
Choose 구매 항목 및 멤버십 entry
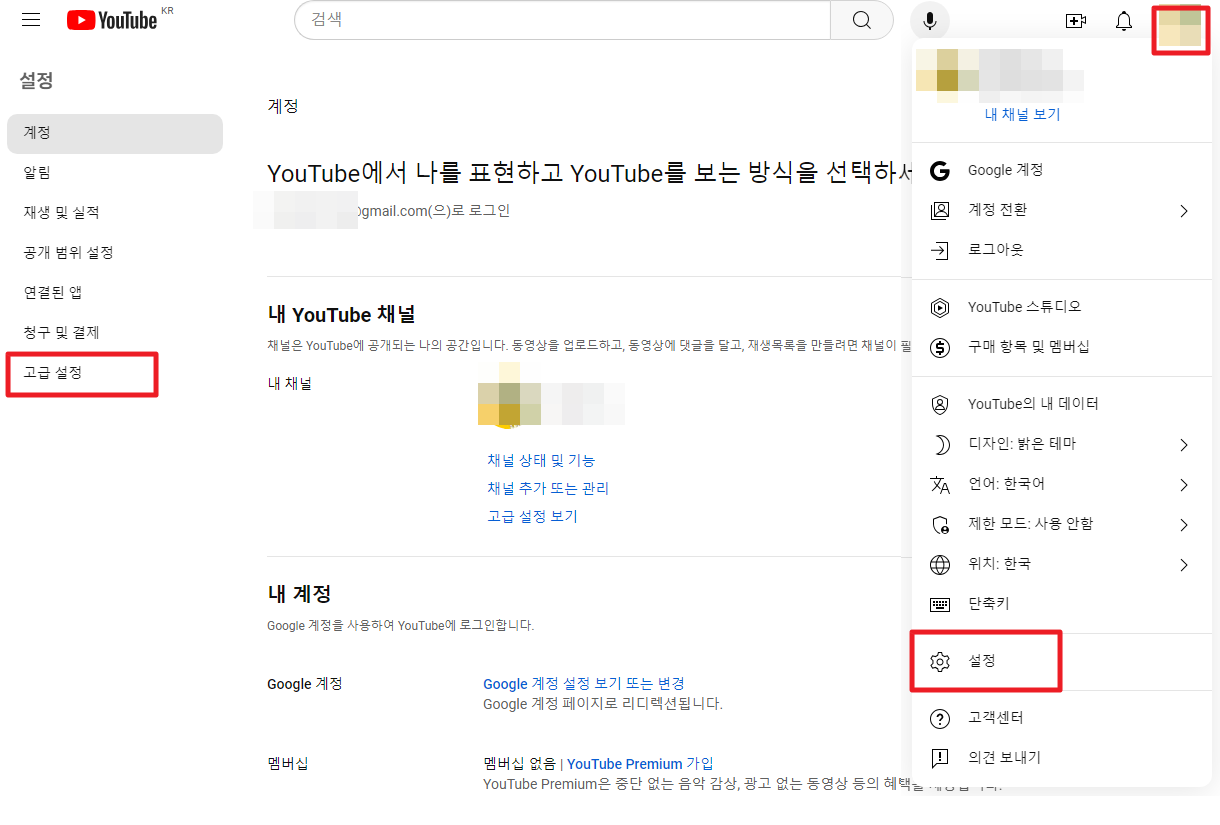pos(1062,347)
